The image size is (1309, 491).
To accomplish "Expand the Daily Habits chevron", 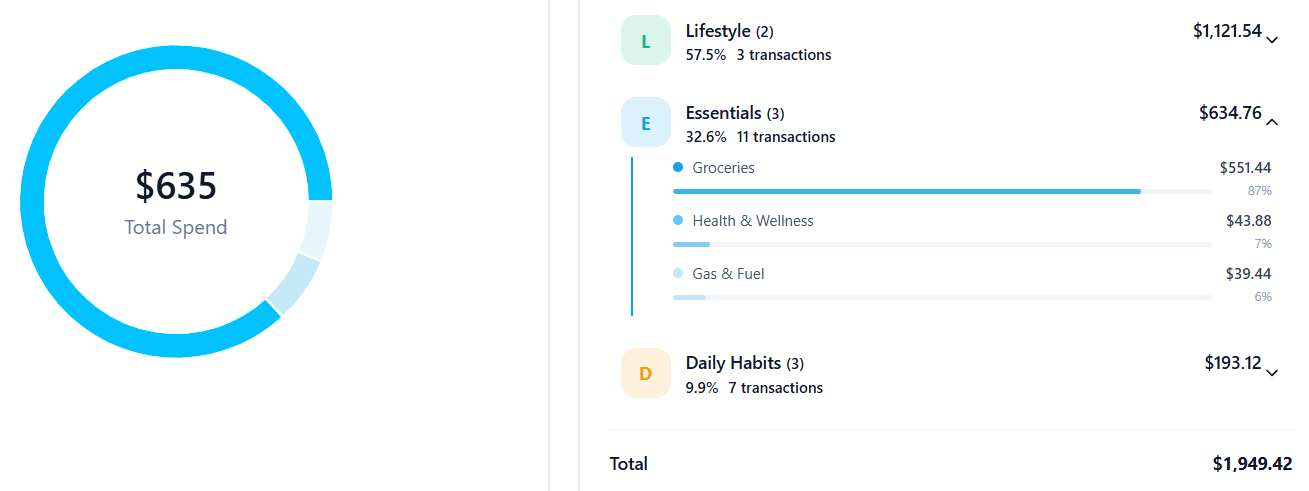I will [x=1272, y=373].
